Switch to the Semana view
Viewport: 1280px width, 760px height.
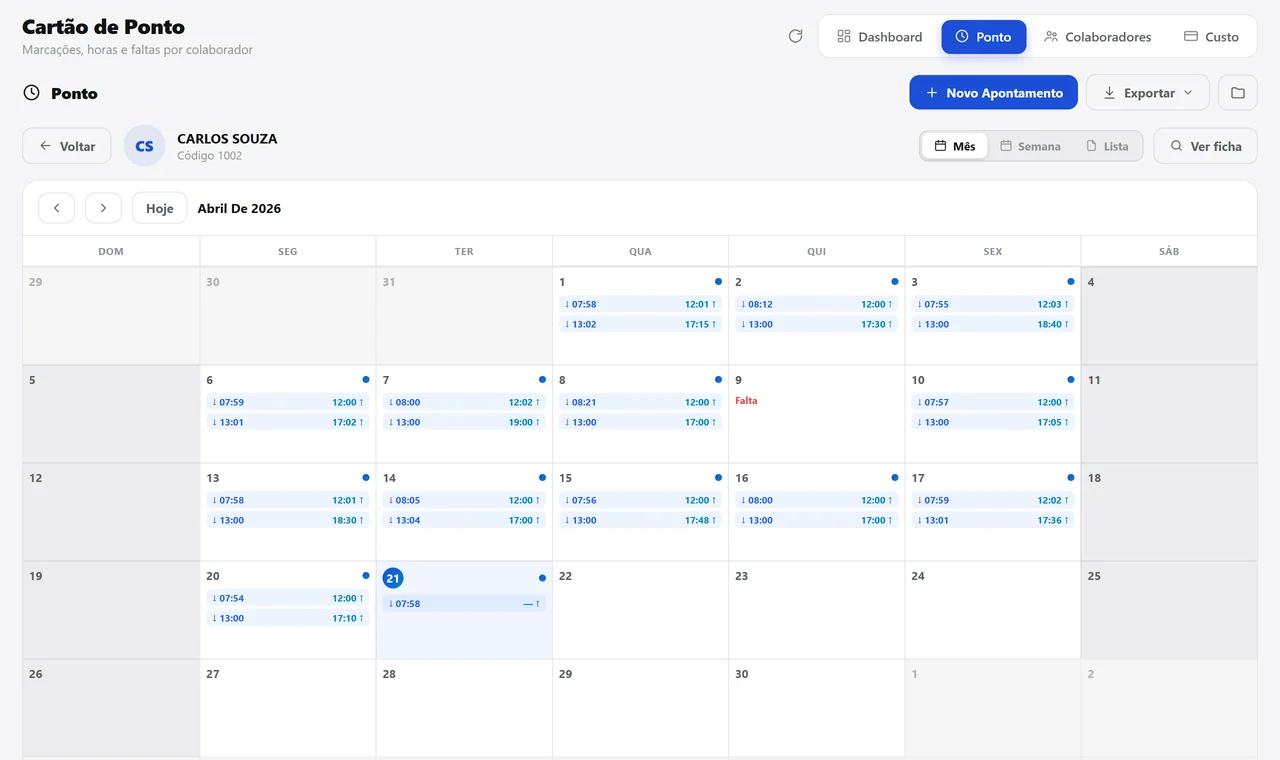pyautogui.click(x=1030, y=146)
